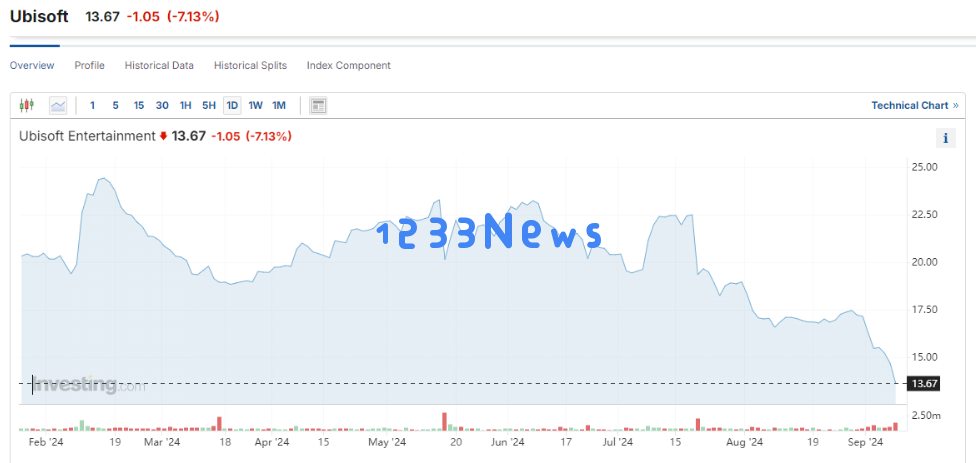Open the Profile tab
Viewport: 976px width, 463px height.
click(90, 65)
